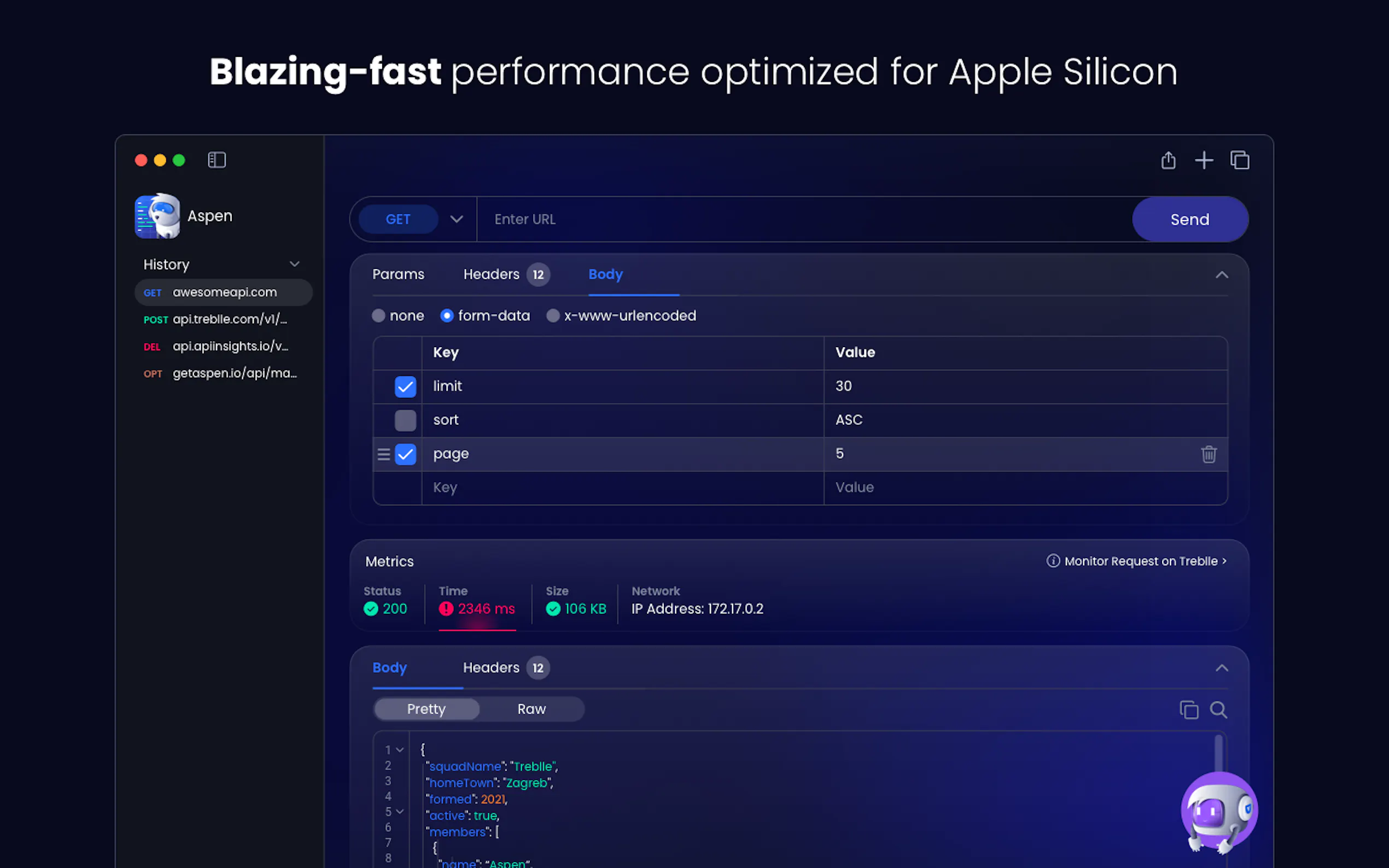Screen dimensions: 1389x868
Task: Open the robot assistant mascot icon
Action: pos(1219,811)
